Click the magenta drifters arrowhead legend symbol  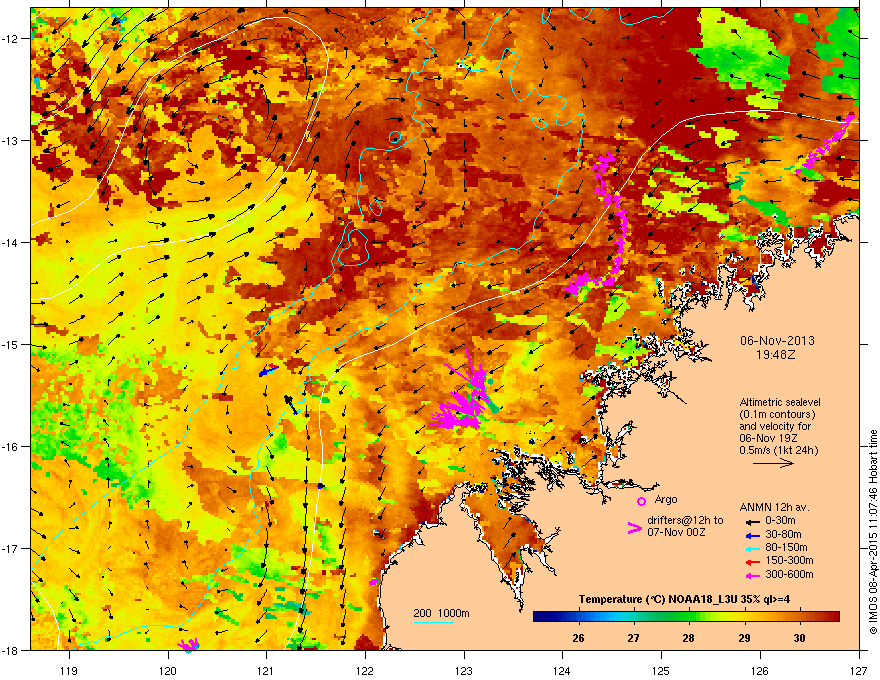pyautogui.click(x=634, y=528)
